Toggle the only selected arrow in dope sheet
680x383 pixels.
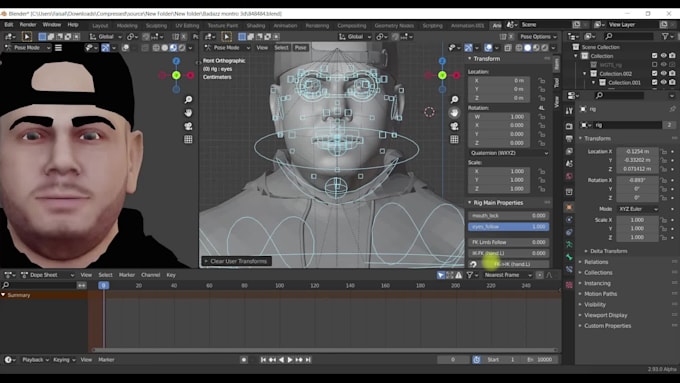click(441, 275)
